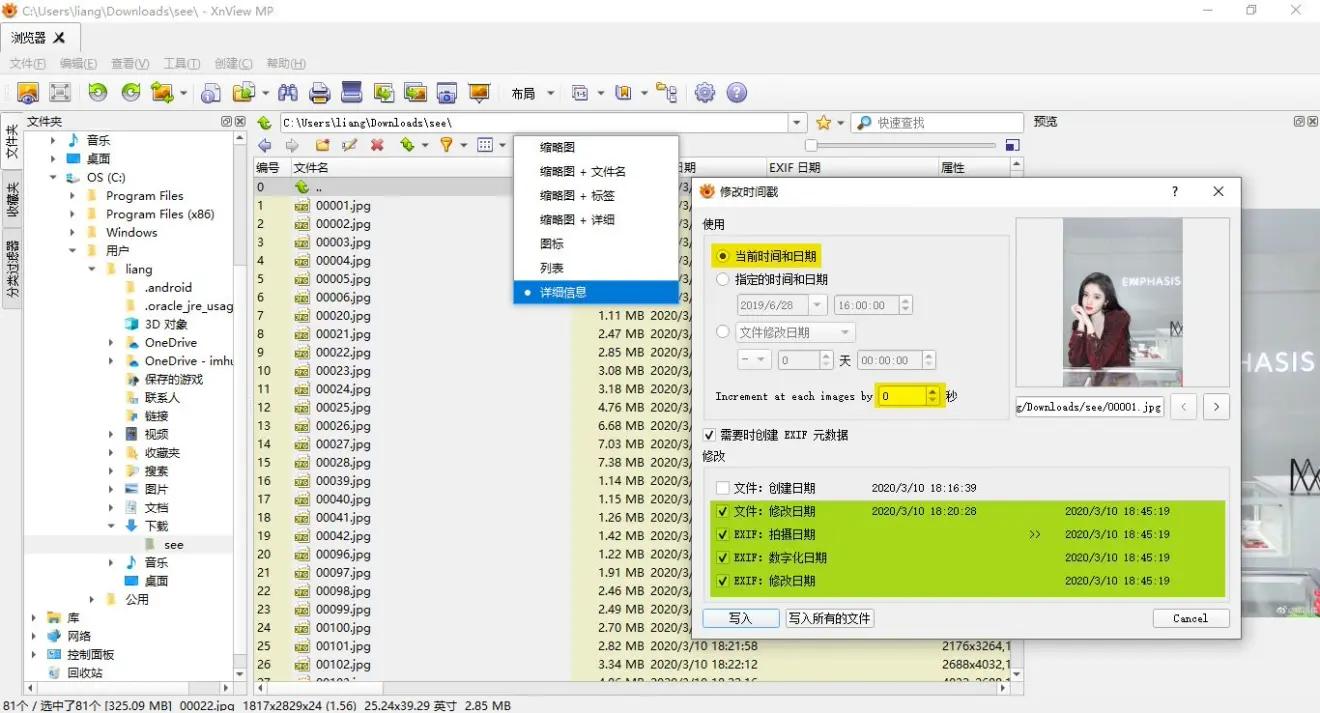The height and width of the screenshot is (713, 1320).
Task: Open the 工具 menu
Action: 181,63
